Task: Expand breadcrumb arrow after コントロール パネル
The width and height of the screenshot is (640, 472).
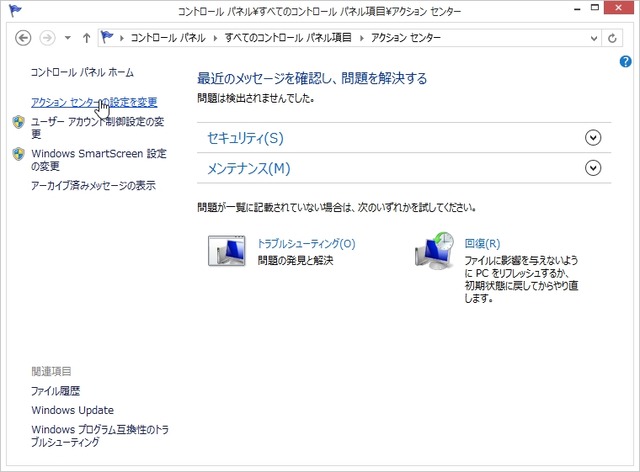Action: [215, 38]
